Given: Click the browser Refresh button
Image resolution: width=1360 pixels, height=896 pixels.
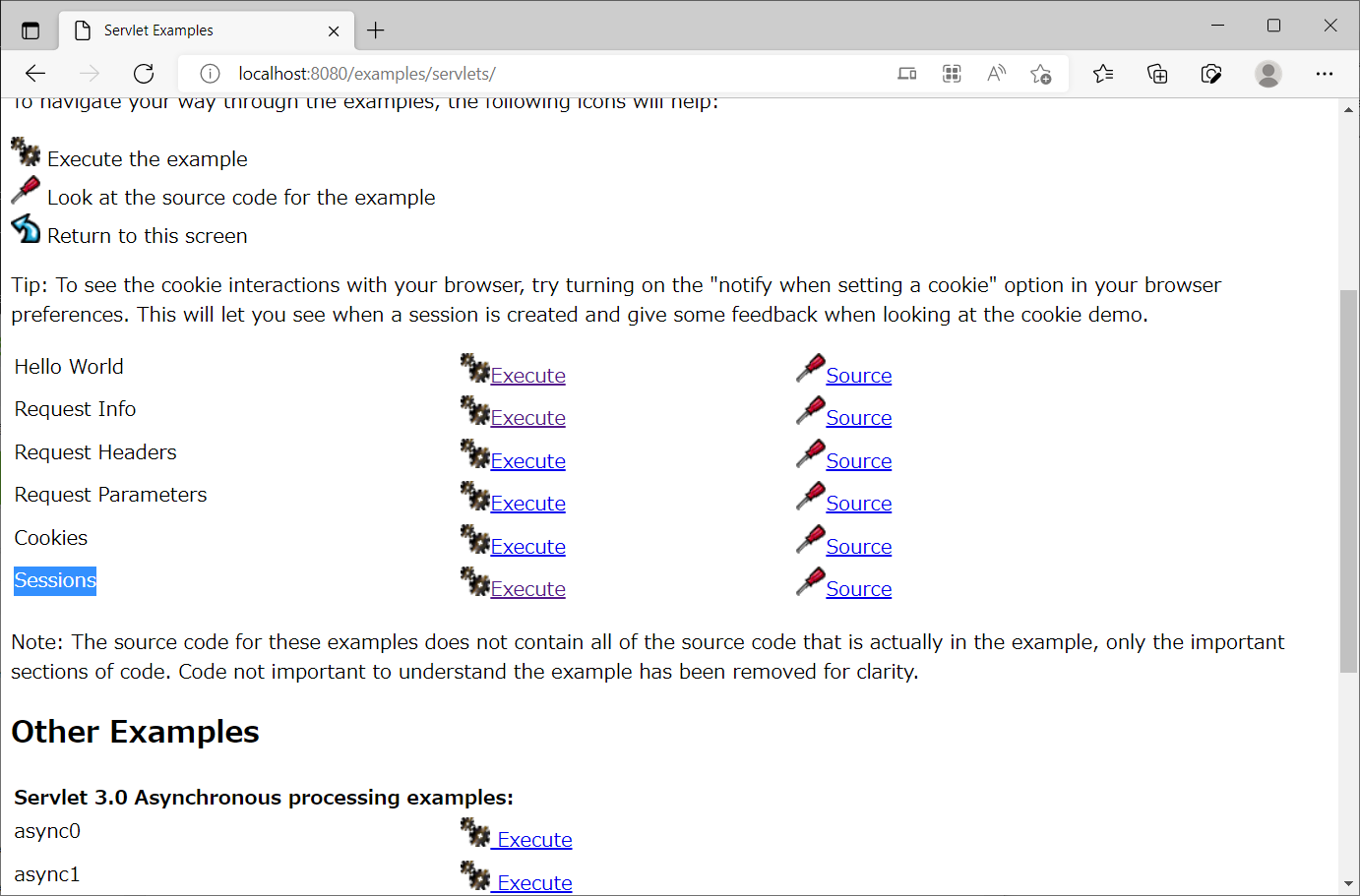Looking at the screenshot, I should click(143, 73).
